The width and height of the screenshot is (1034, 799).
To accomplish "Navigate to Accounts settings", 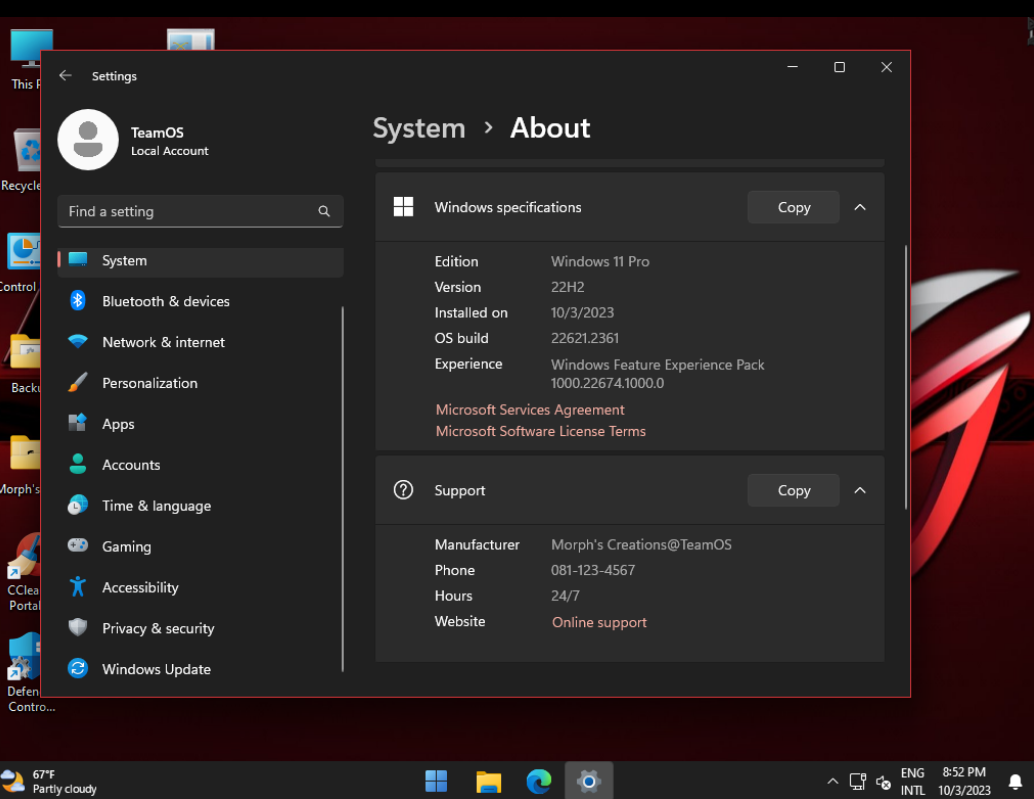I will pyautogui.click(x=200, y=465).
